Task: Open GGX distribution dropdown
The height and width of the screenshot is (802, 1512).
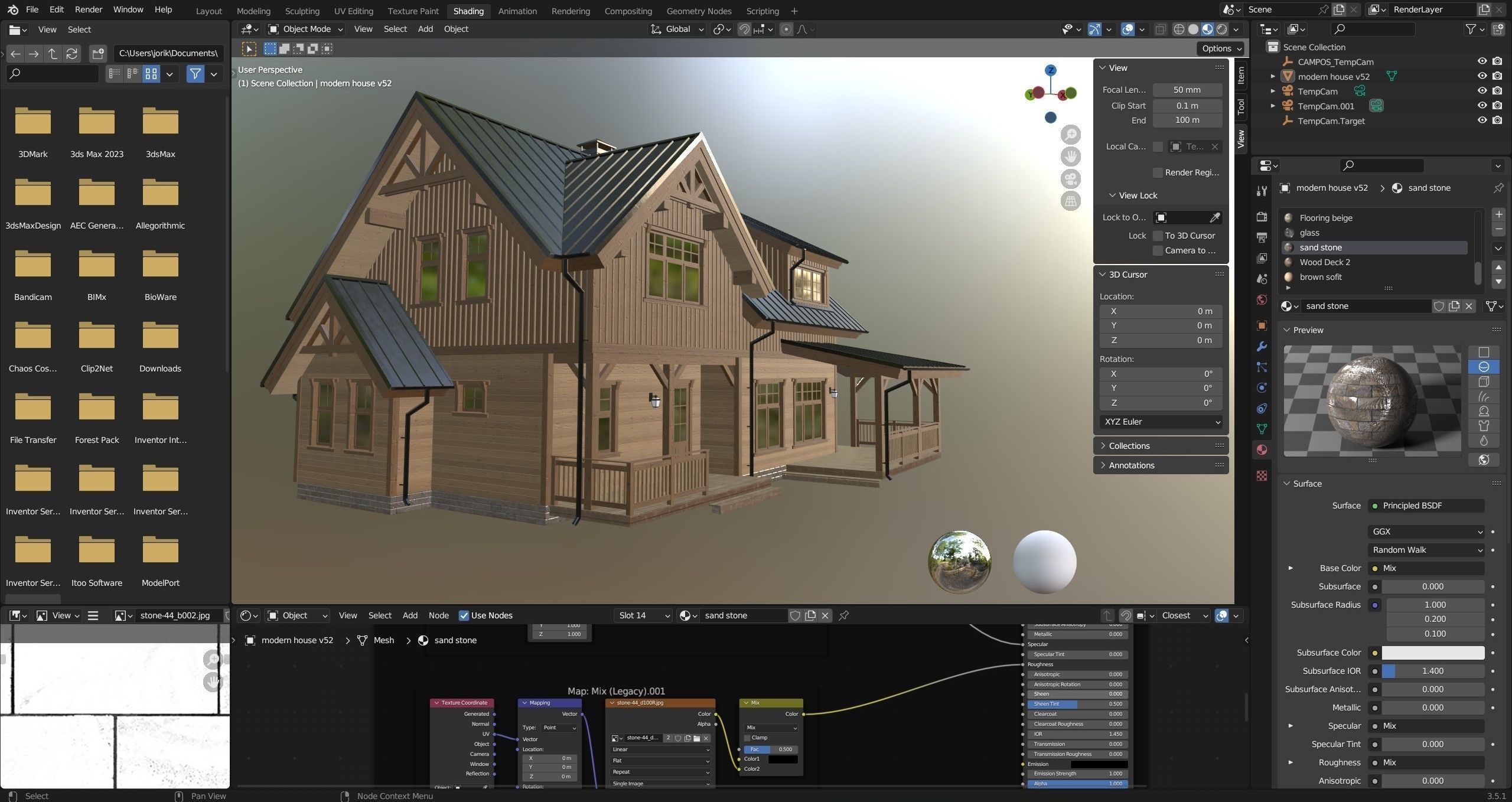Action: pyautogui.click(x=1426, y=532)
